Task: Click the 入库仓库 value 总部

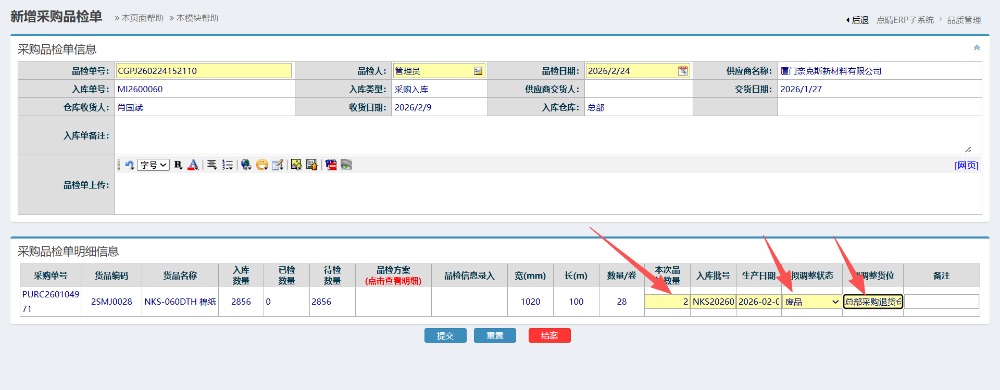Action: click(x=596, y=108)
